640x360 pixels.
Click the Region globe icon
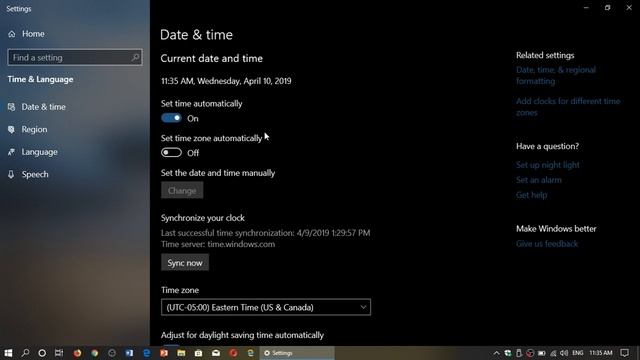pos(11,129)
